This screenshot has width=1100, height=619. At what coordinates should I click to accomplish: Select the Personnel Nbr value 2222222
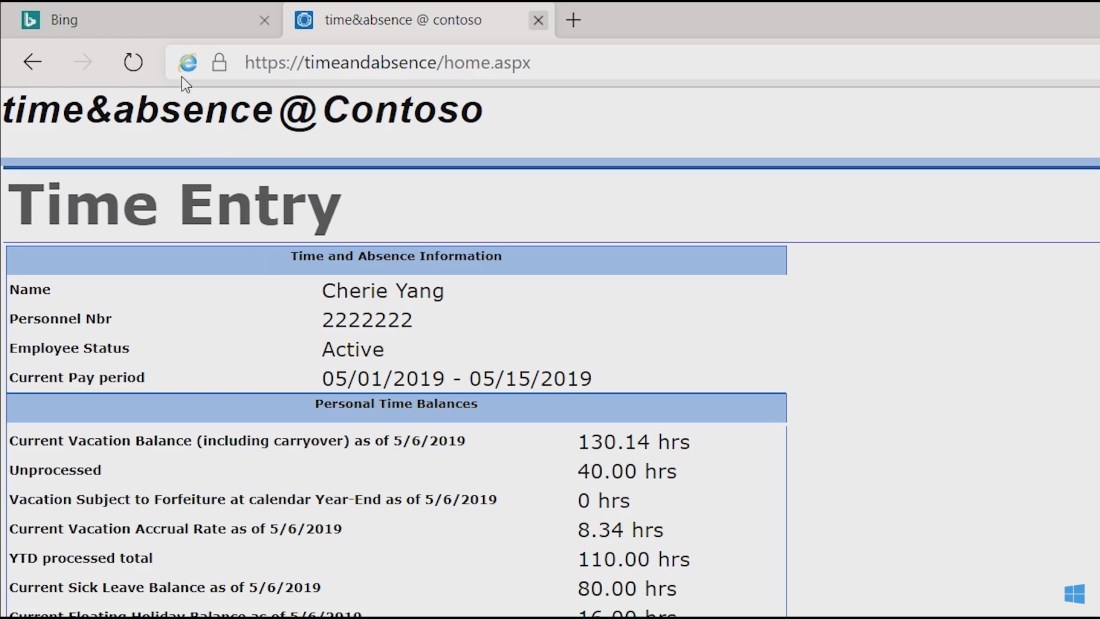367,319
